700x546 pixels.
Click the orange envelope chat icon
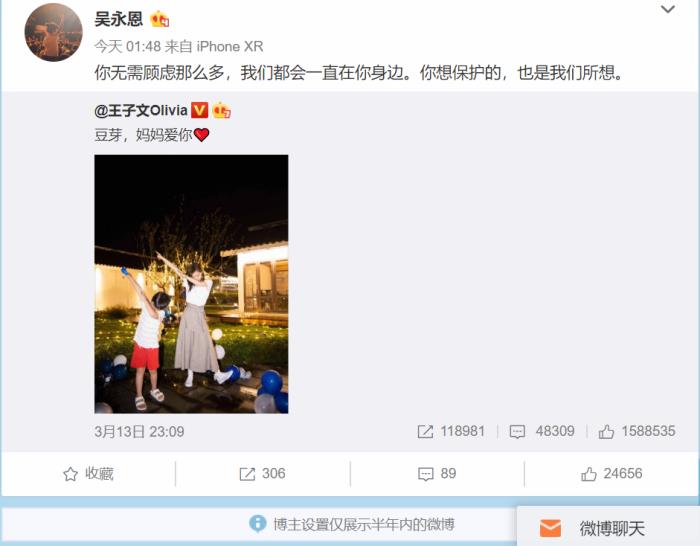550,528
